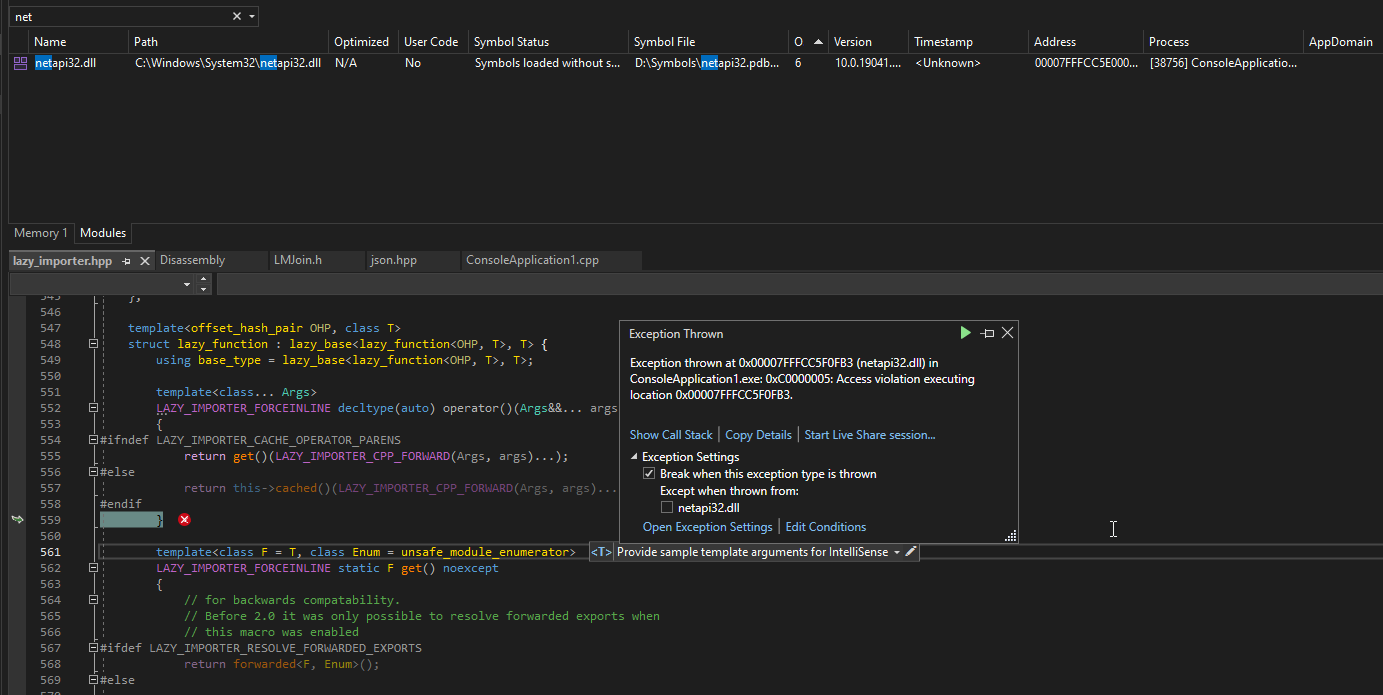Open the search history dropdown beside the filter box
This screenshot has width=1383, height=695.
pos(254,16)
